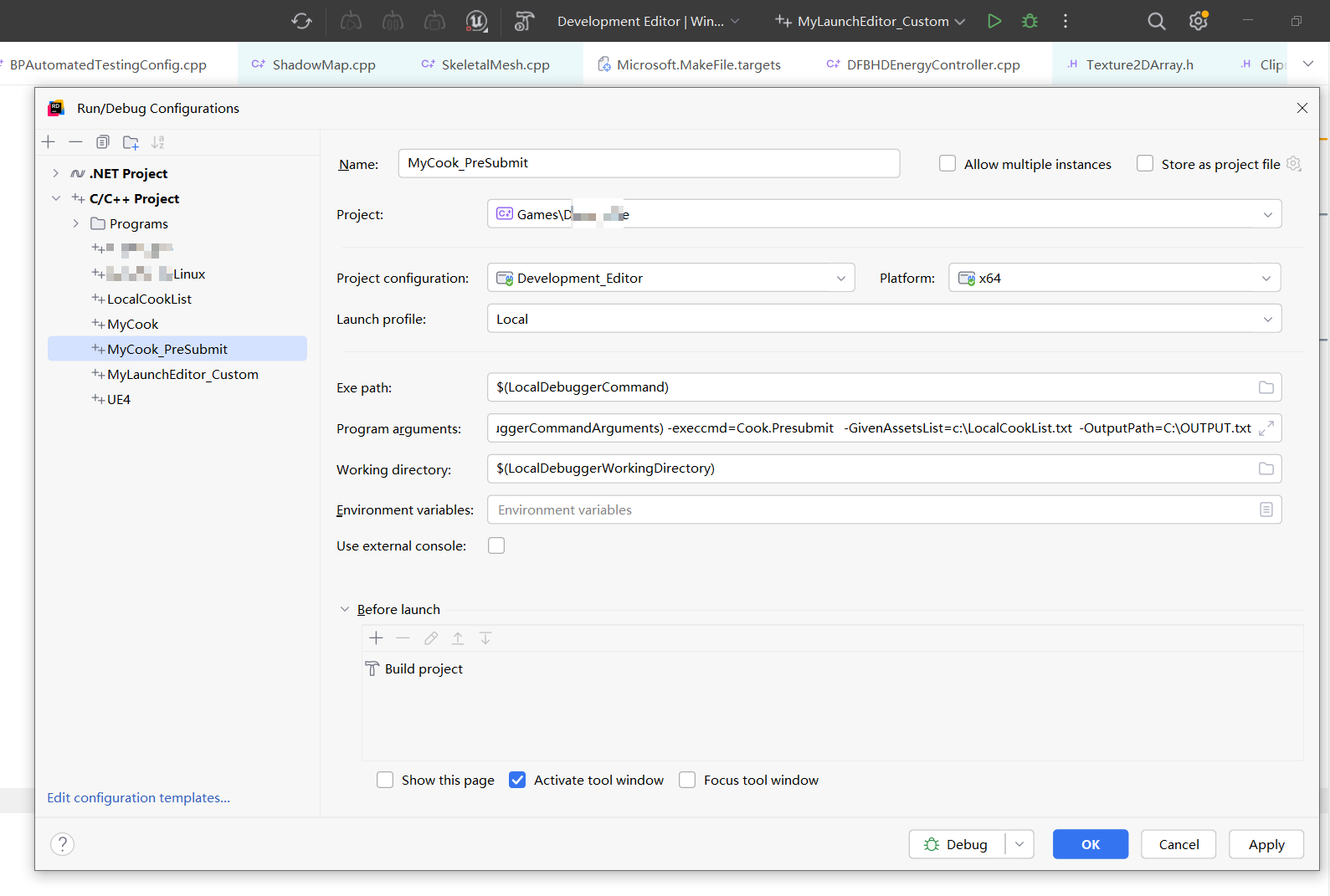
Task: Open BPAutomatedTestingConfig.cpp tab
Action: [108, 64]
